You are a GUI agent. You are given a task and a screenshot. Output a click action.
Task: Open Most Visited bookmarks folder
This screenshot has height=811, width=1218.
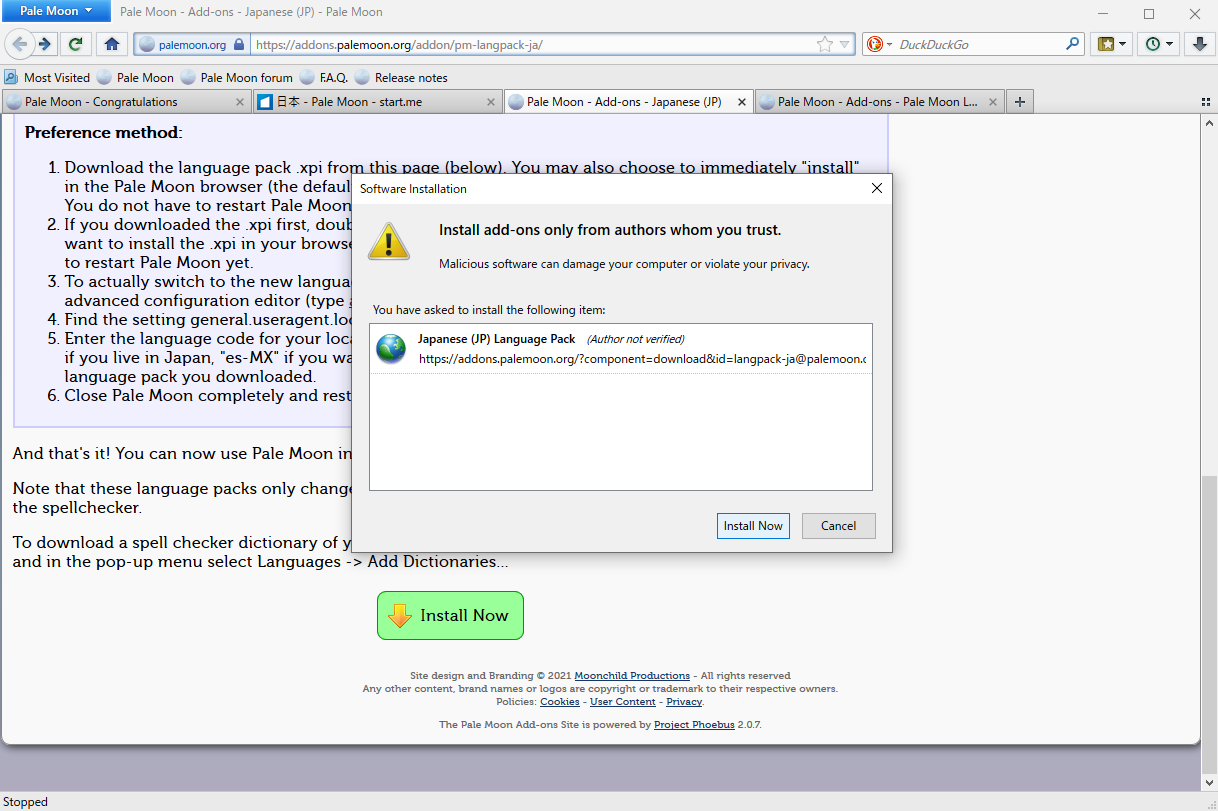pos(47,77)
